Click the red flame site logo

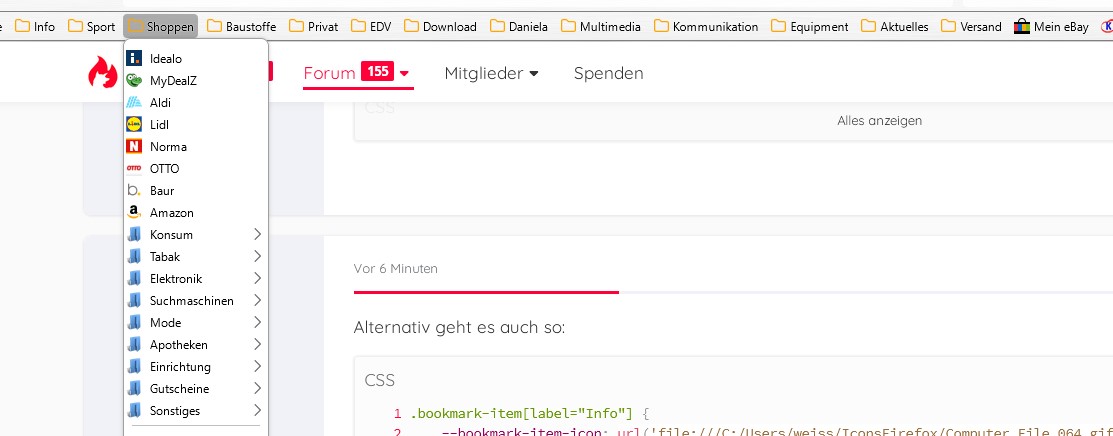(x=101, y=72)
